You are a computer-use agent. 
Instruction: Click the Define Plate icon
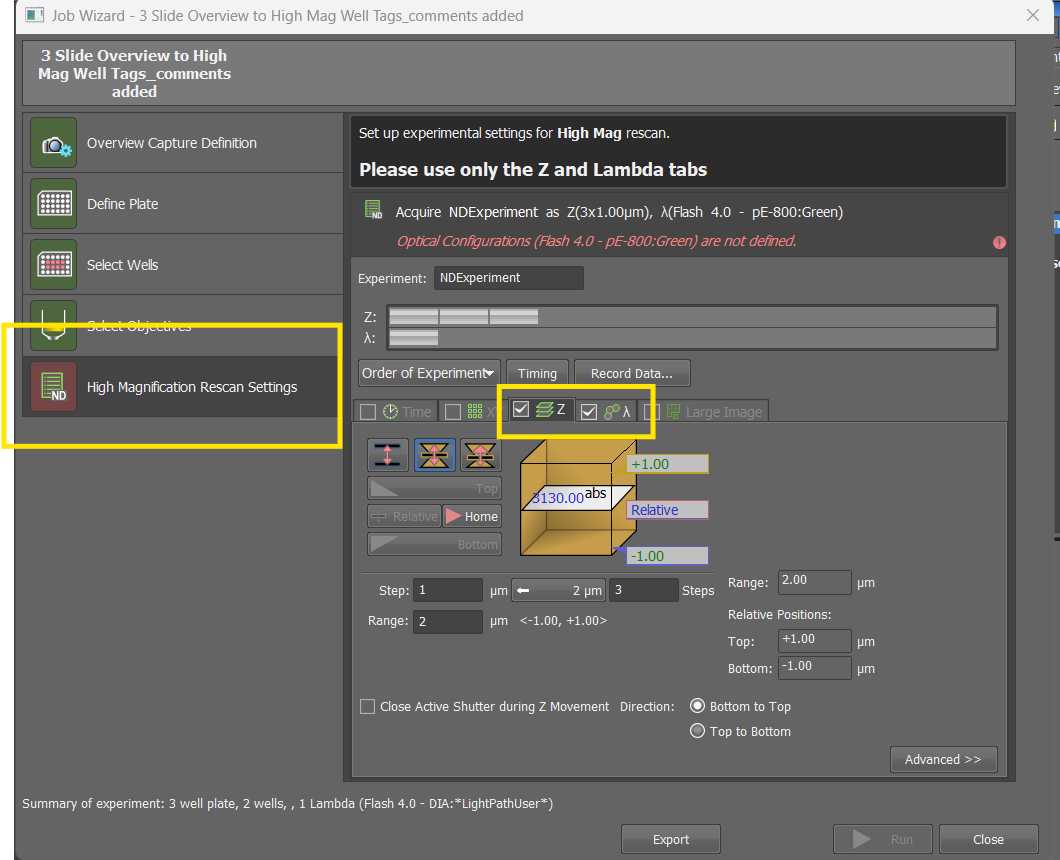[x=53, y=204]
